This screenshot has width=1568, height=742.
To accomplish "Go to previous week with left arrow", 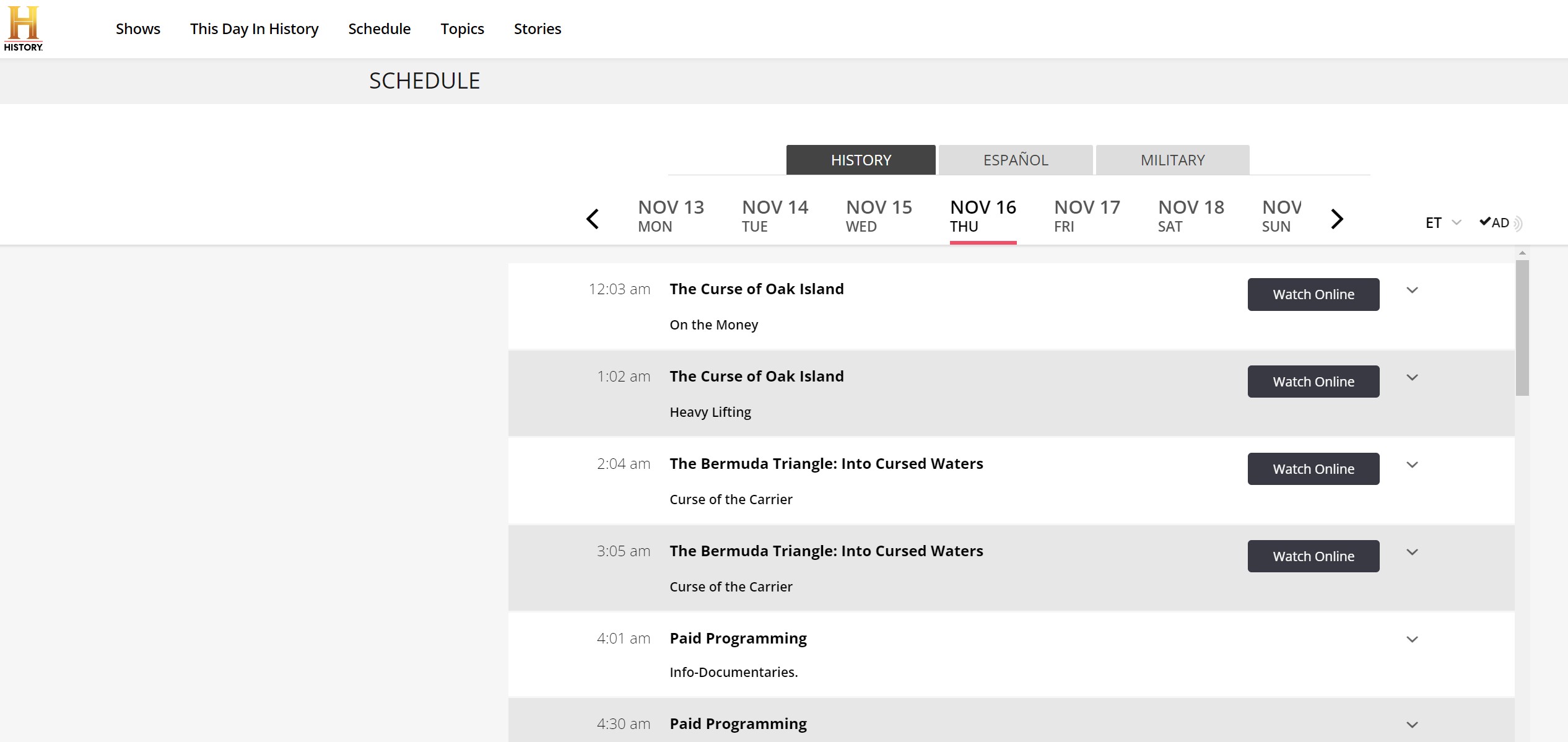I will tap(593, 219).
